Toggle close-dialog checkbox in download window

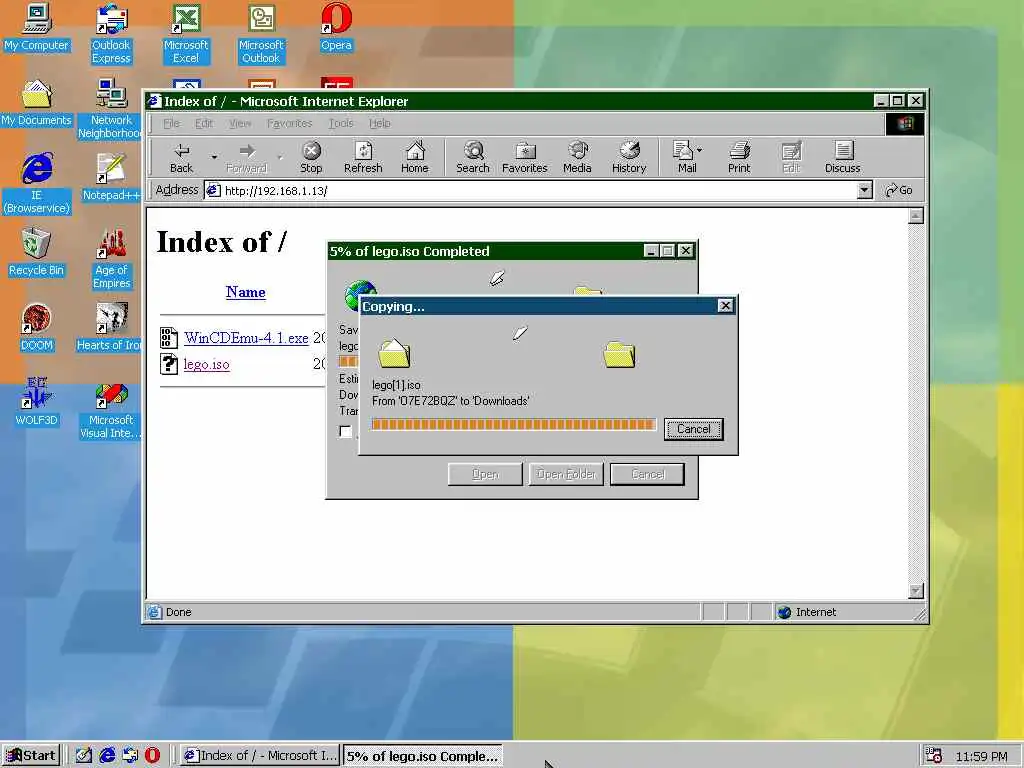[345, 431]
